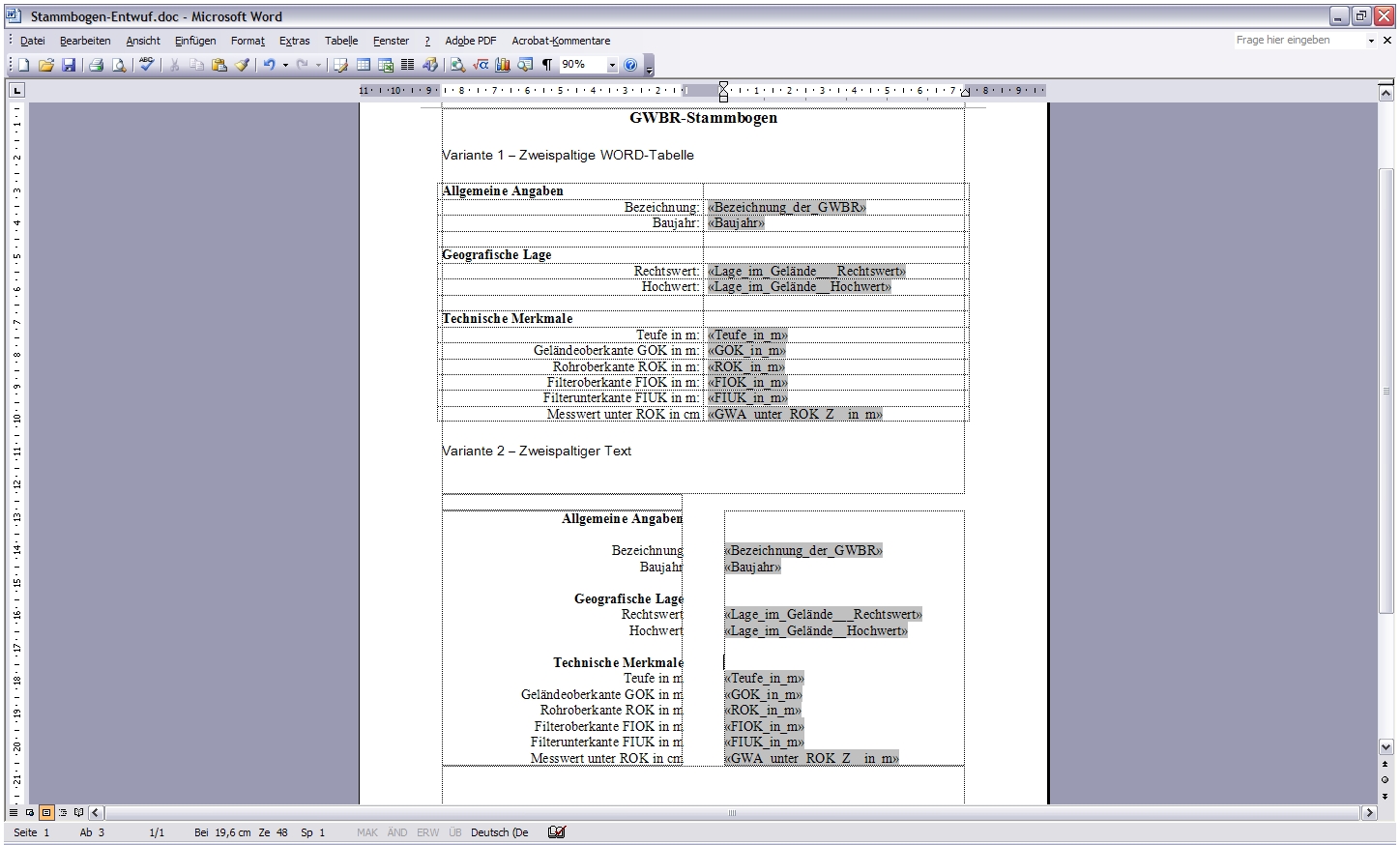Screen dimensions: 1400x845
Task: Click the horizontal scrollbar left arrow
Action: click(95, 813)
